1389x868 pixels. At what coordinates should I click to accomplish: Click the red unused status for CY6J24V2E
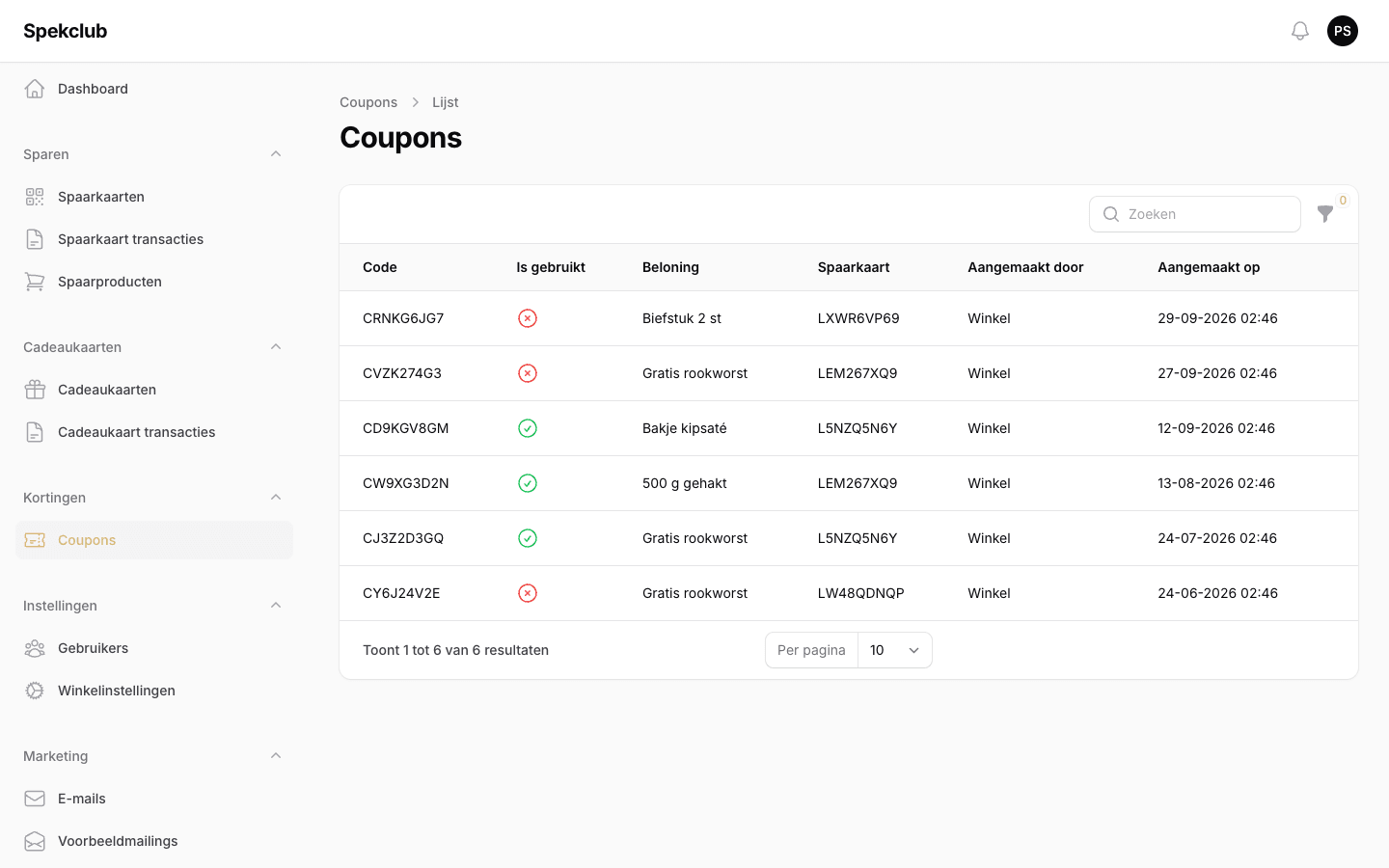(528, 593)
